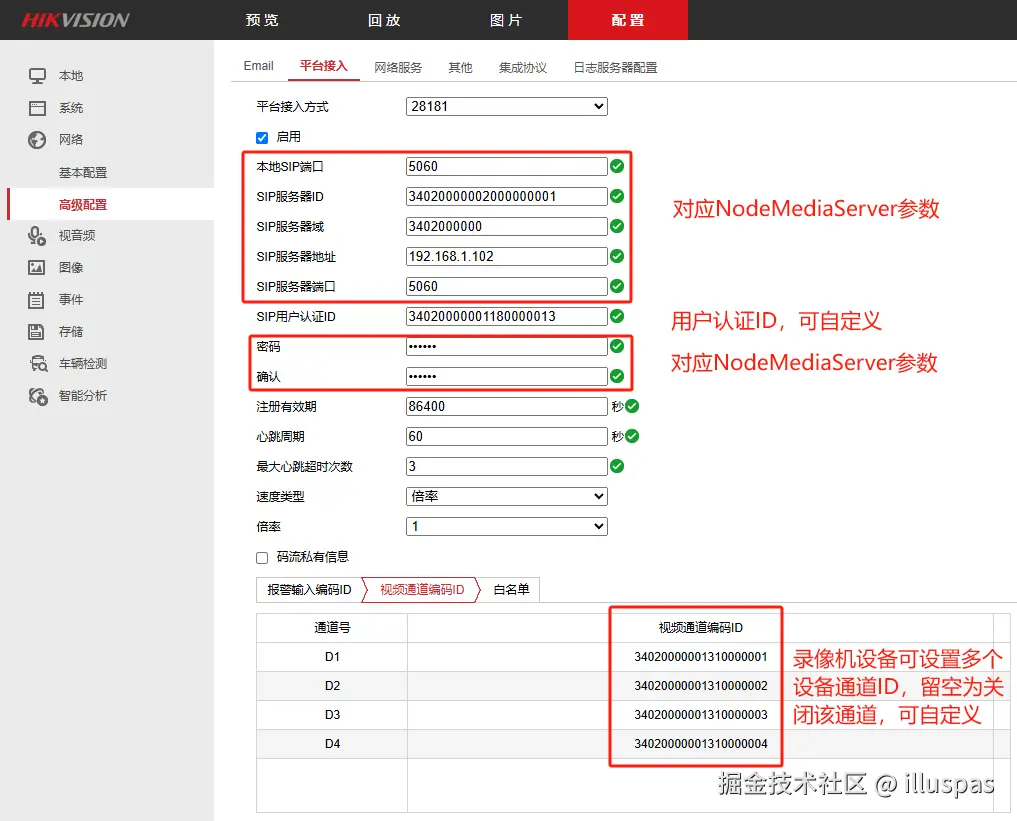This screenshot has height=821, width=1017.
Task: Click the 本地SIP端口 input field
Action: pos(507,166)
